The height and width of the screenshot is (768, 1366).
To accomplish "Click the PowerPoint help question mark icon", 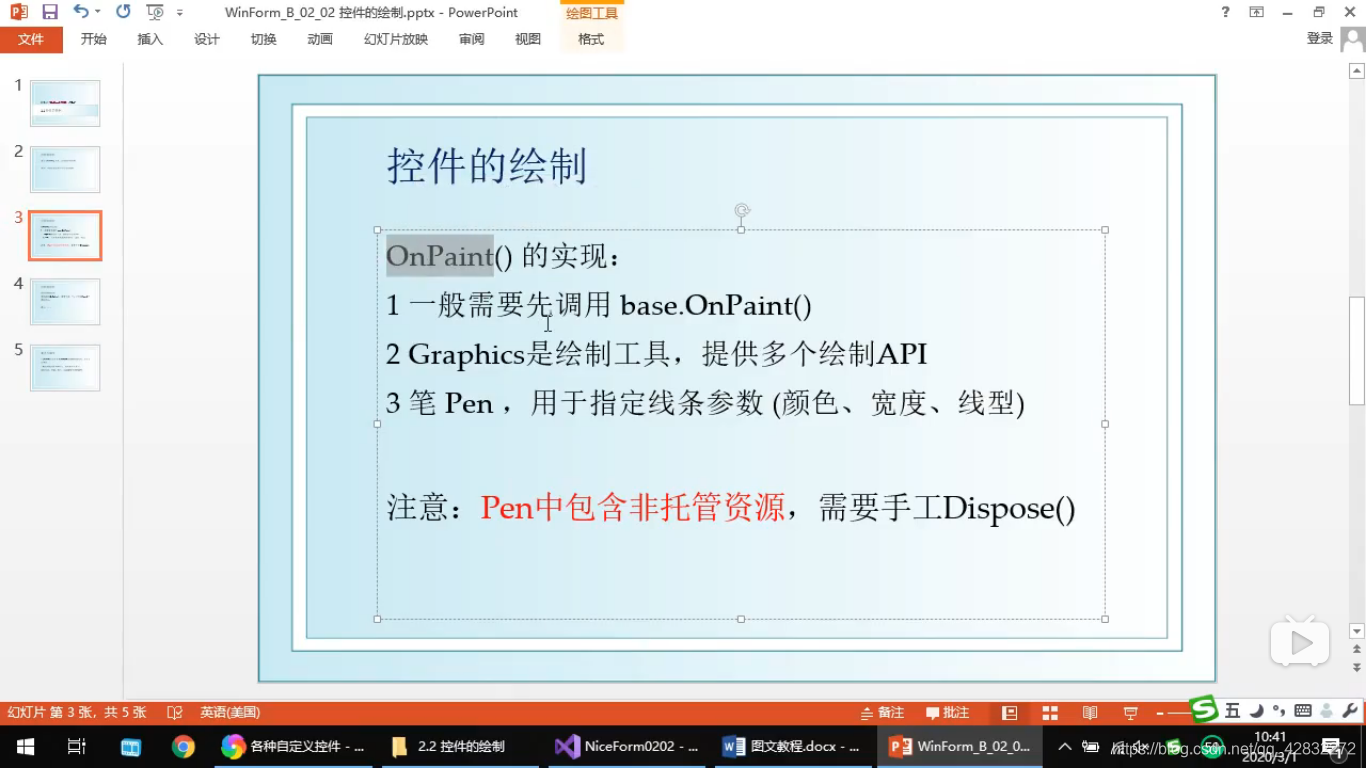I will (1225, 12).
